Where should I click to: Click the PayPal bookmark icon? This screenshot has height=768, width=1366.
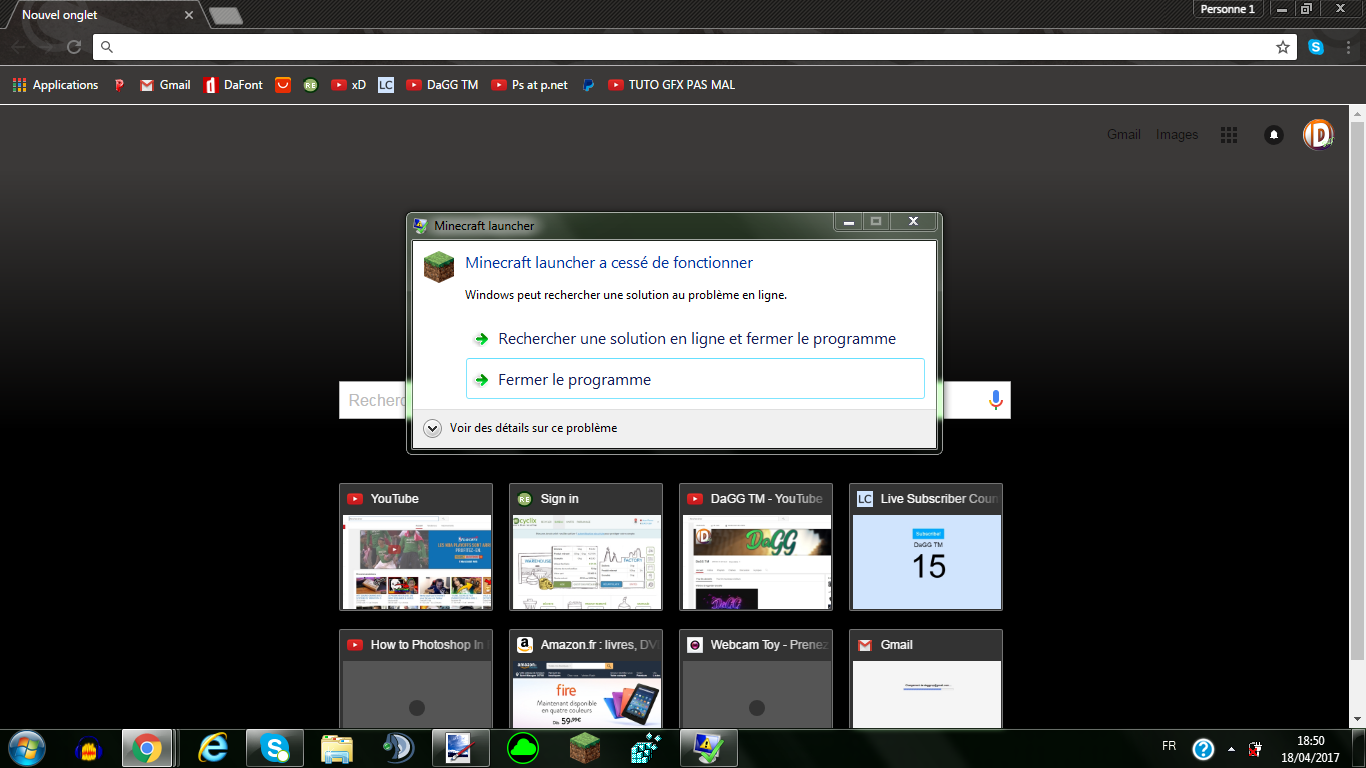pos(588,85)
